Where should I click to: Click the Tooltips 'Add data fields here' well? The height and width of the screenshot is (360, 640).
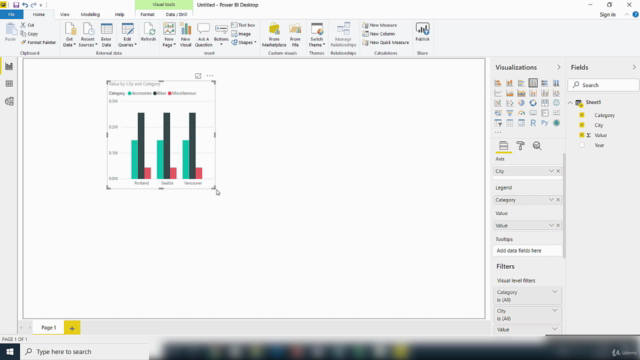[527, 251]
